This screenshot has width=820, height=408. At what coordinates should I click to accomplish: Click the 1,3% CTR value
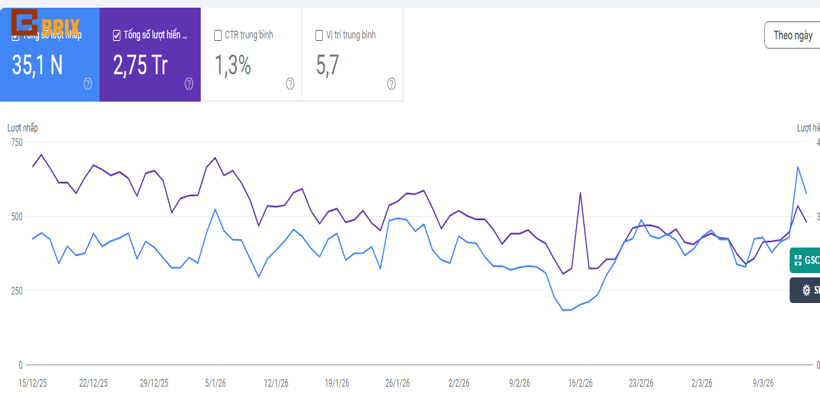click(x=233, y=66)
